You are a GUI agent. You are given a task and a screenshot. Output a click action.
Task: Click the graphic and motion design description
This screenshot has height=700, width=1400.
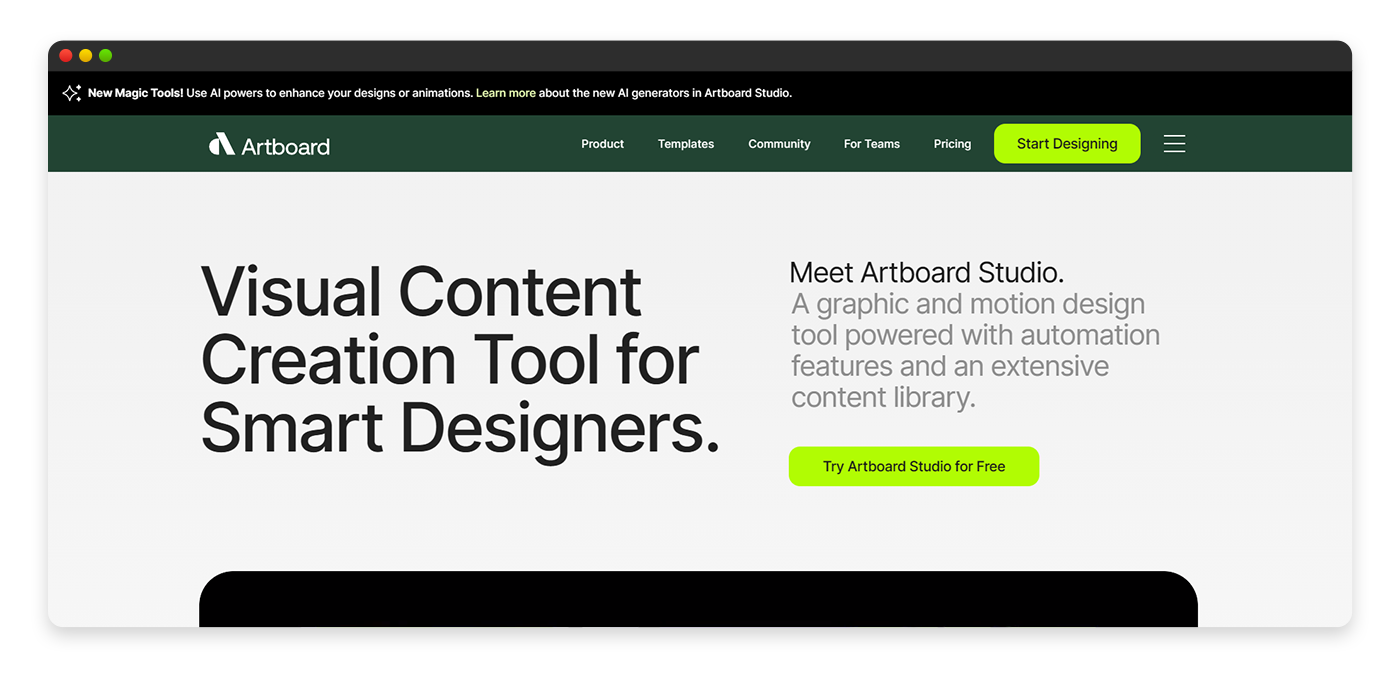[976, 350]
